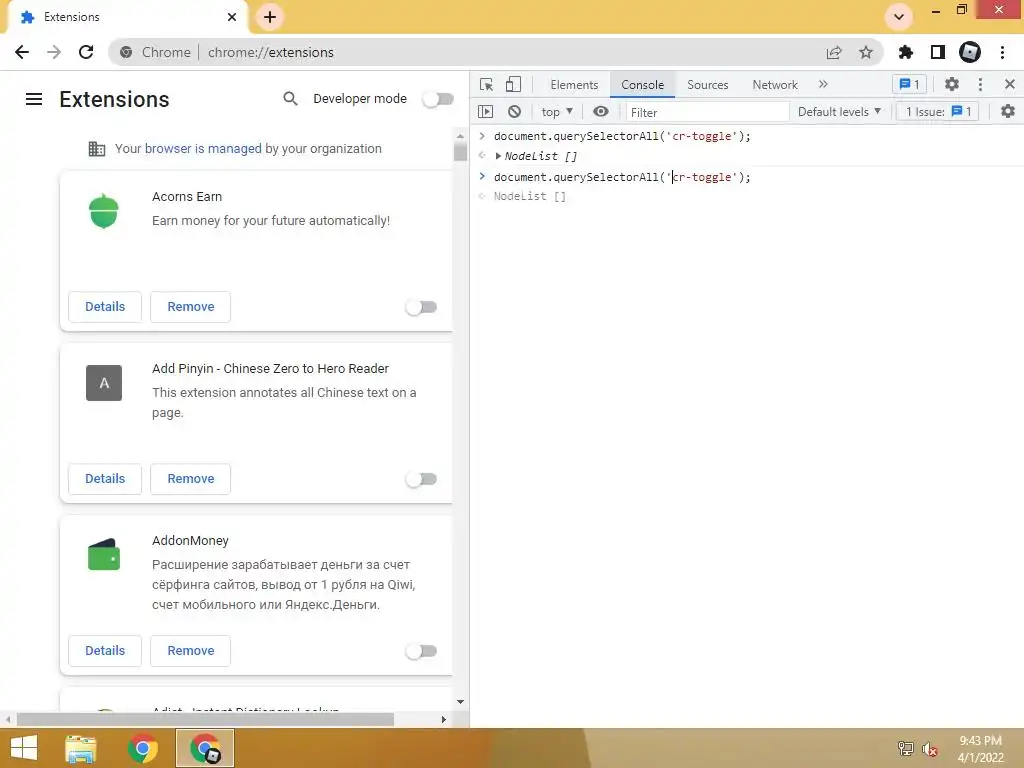Open the Chrome extensions puzzle icon
This screenshot has height=768, width=1024.
pyautogui.click(x=906, y=52)
